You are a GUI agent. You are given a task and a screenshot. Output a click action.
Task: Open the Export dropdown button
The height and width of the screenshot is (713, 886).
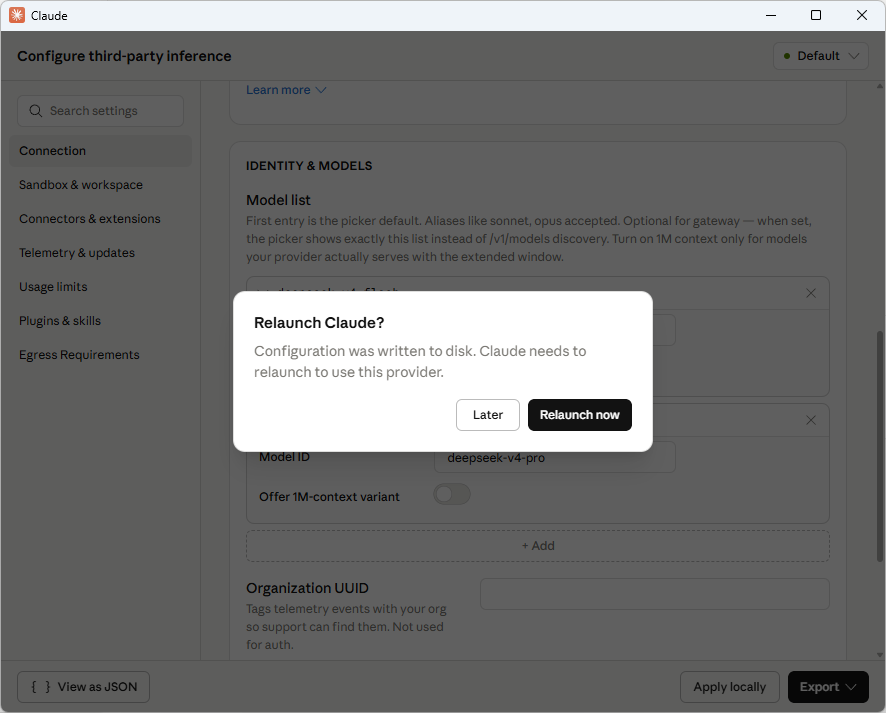828,687
